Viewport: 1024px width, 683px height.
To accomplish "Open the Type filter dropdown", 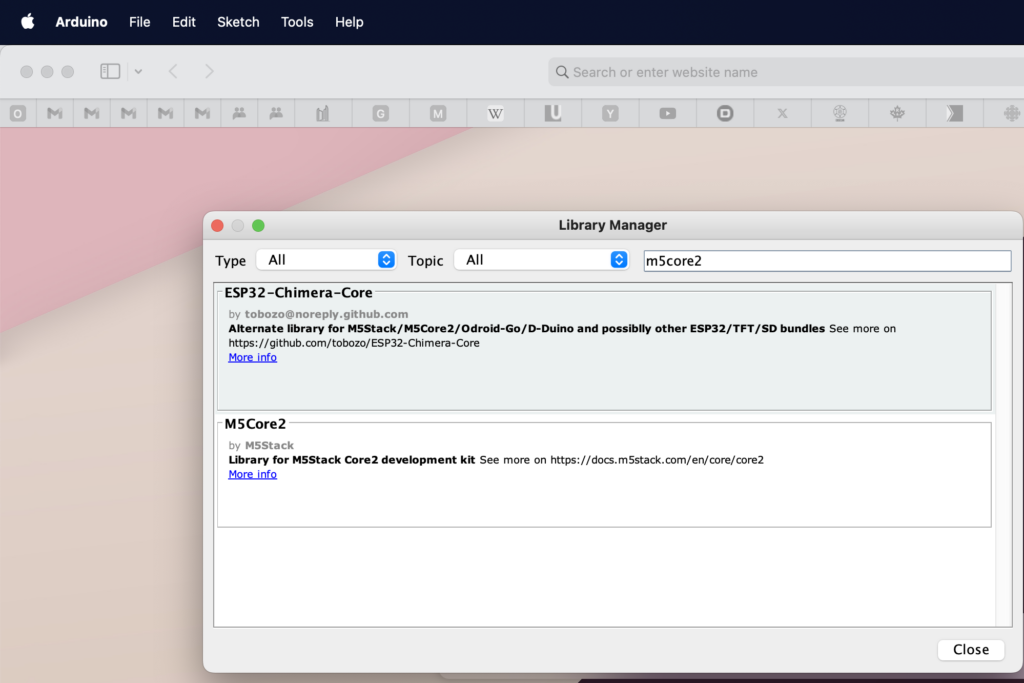I will tap(326, 260).
